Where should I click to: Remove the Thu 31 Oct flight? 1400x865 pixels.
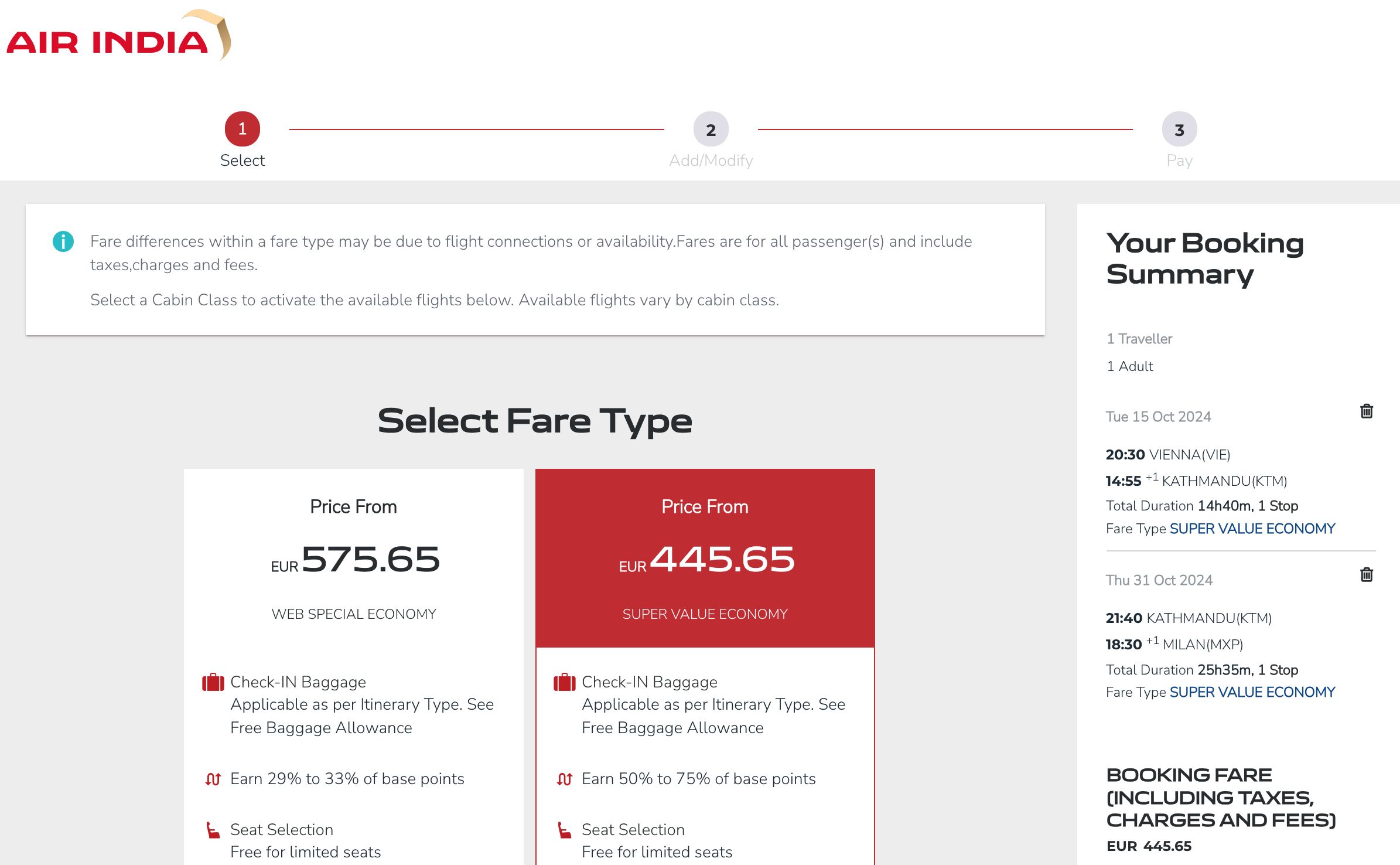(1366, 575)
